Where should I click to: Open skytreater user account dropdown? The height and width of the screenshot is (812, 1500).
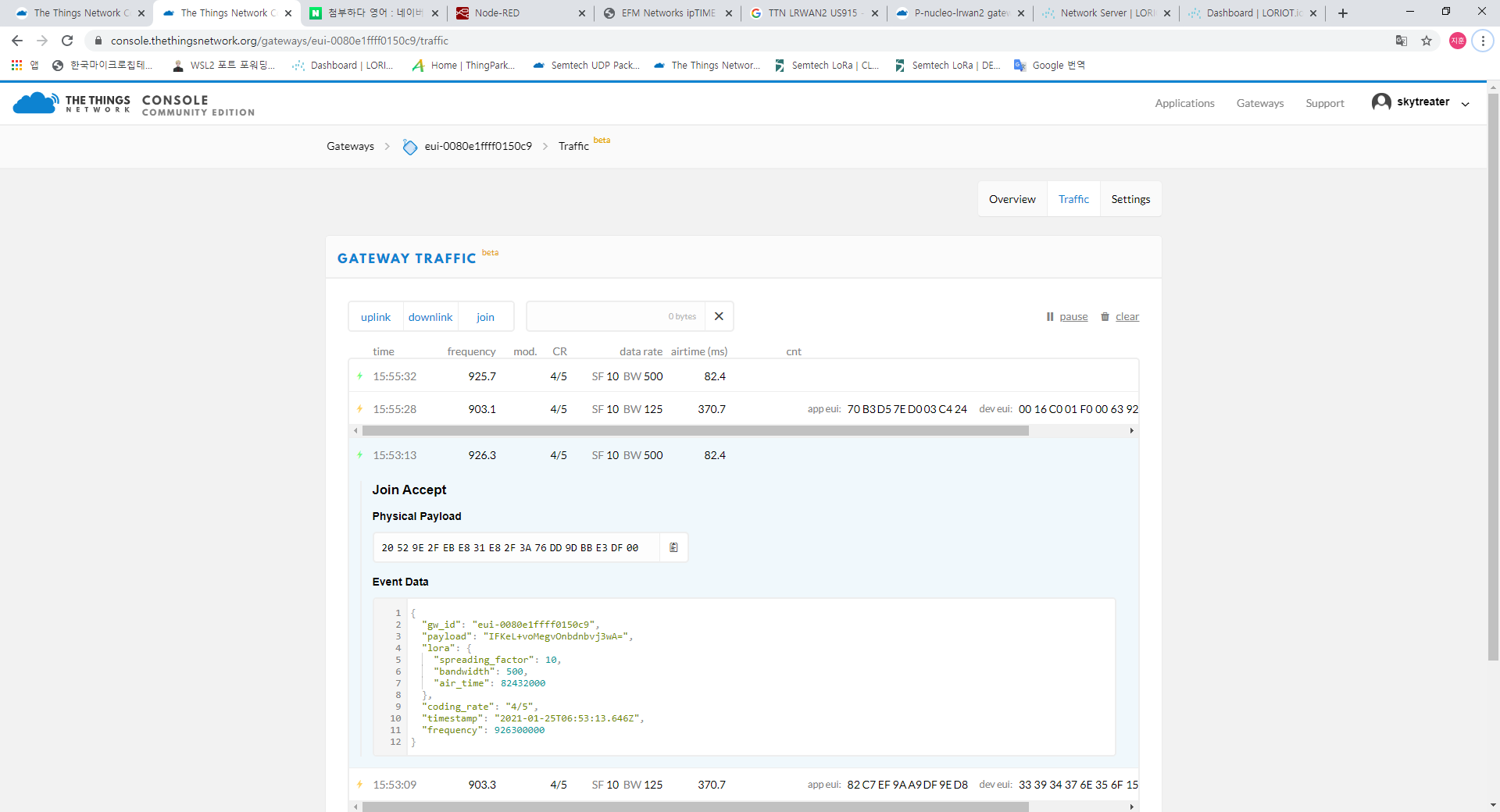point(1420,102)
